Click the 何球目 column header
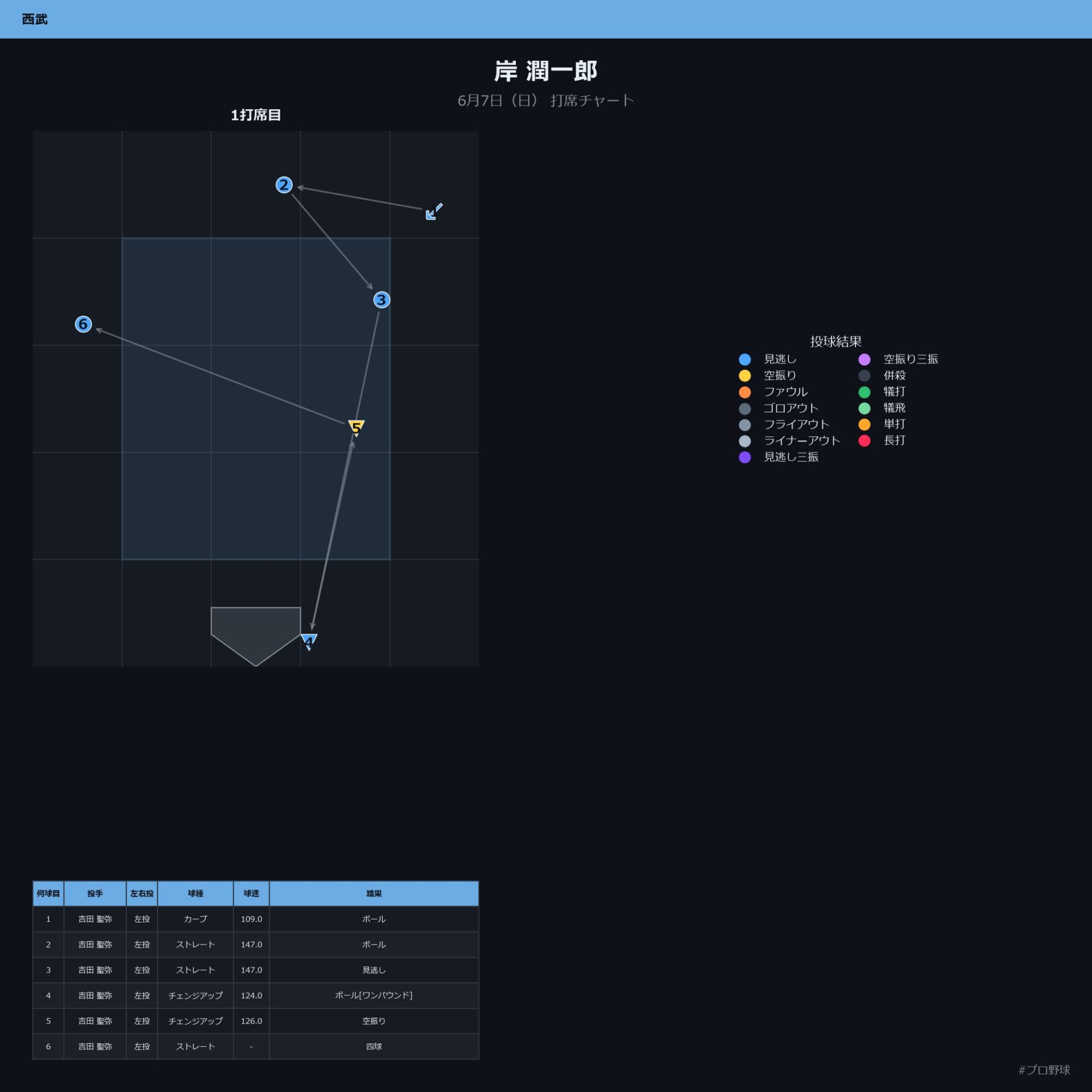The image size is (1092, 1092). pos(48,894)
